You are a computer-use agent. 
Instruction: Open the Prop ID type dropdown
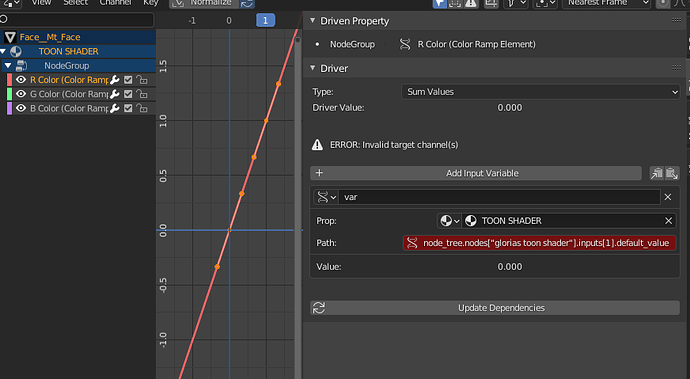coord(449,221)
